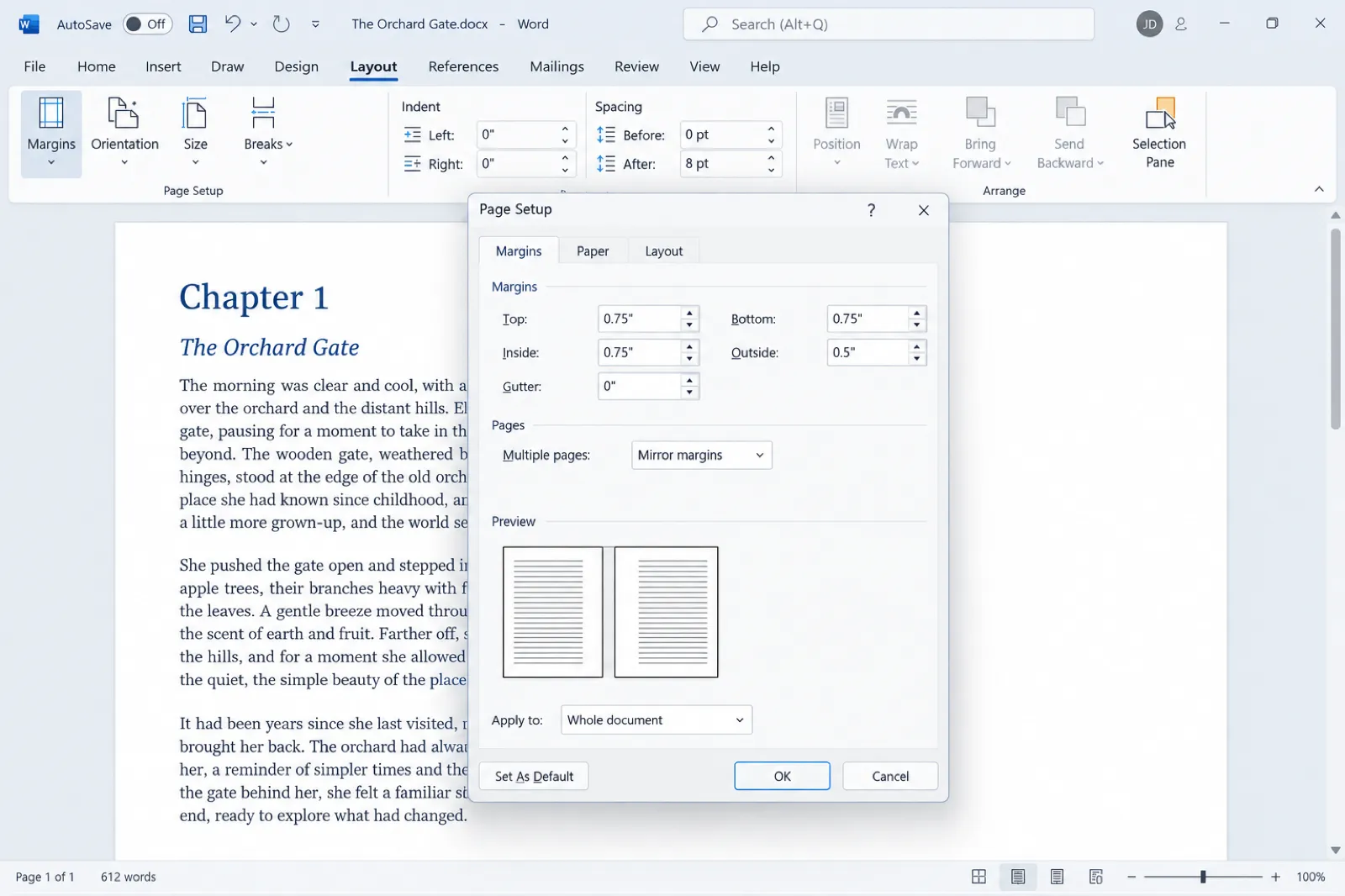Click the share people icon
Viewport: 1345px width, 896px height.
coord(1181,24)
